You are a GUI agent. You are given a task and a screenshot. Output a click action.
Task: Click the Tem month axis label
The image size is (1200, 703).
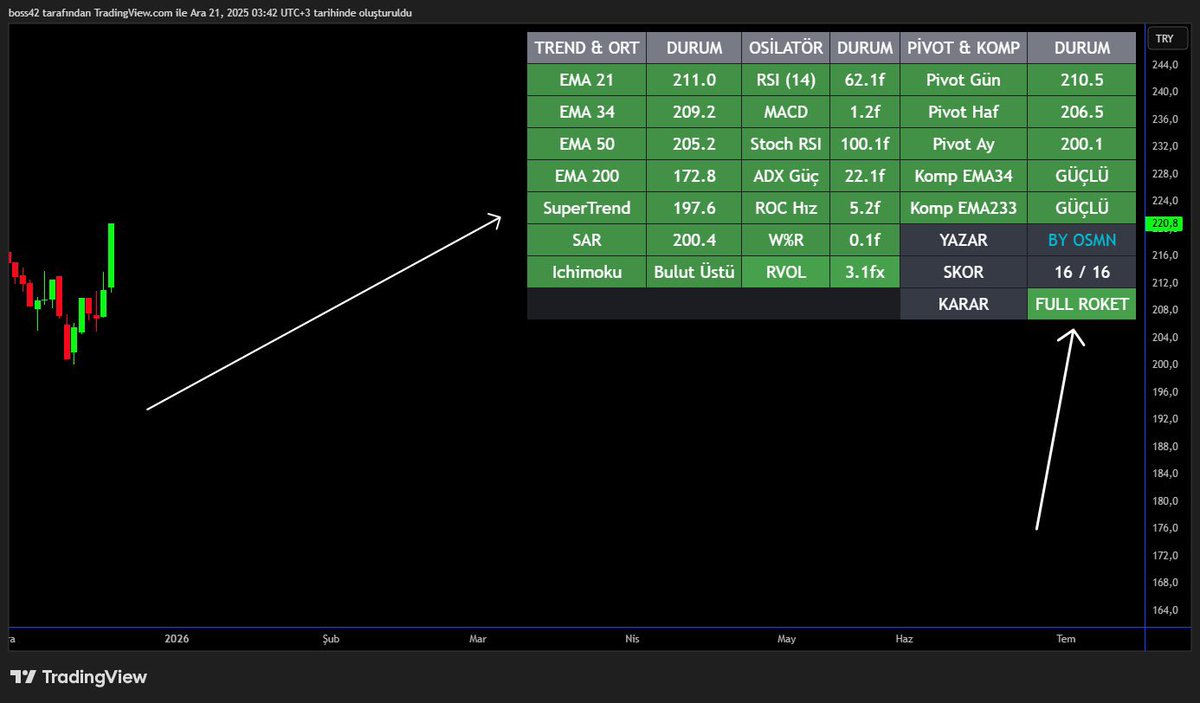(1066, 638)
